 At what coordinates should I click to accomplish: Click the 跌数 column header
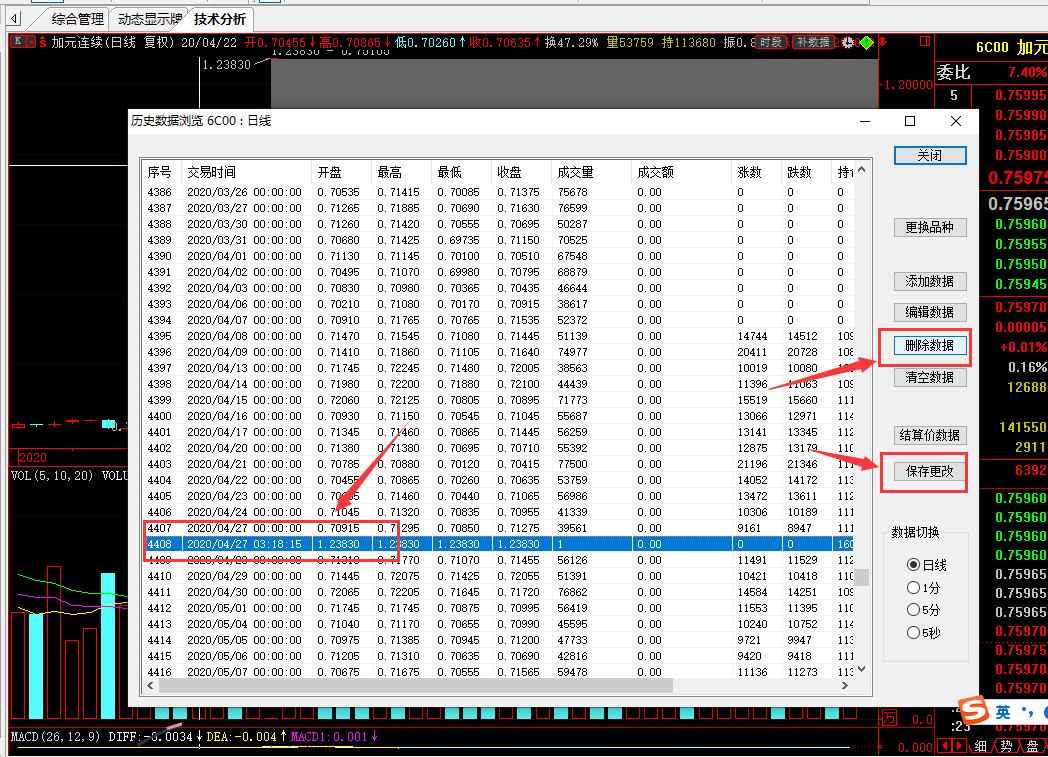807,172
